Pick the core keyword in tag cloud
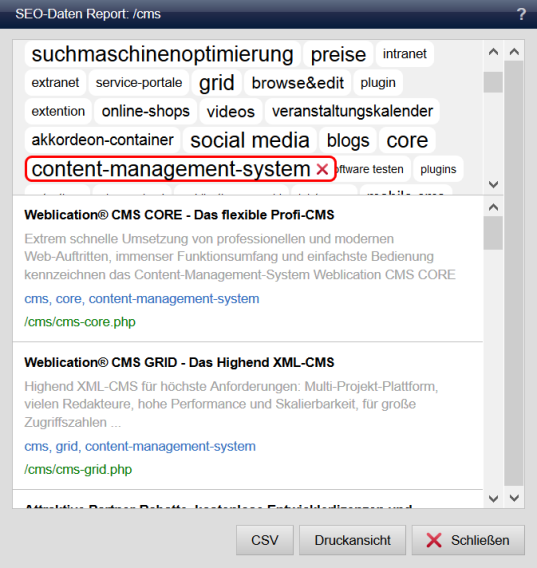537x568 pixels. [x=407, y=140]
